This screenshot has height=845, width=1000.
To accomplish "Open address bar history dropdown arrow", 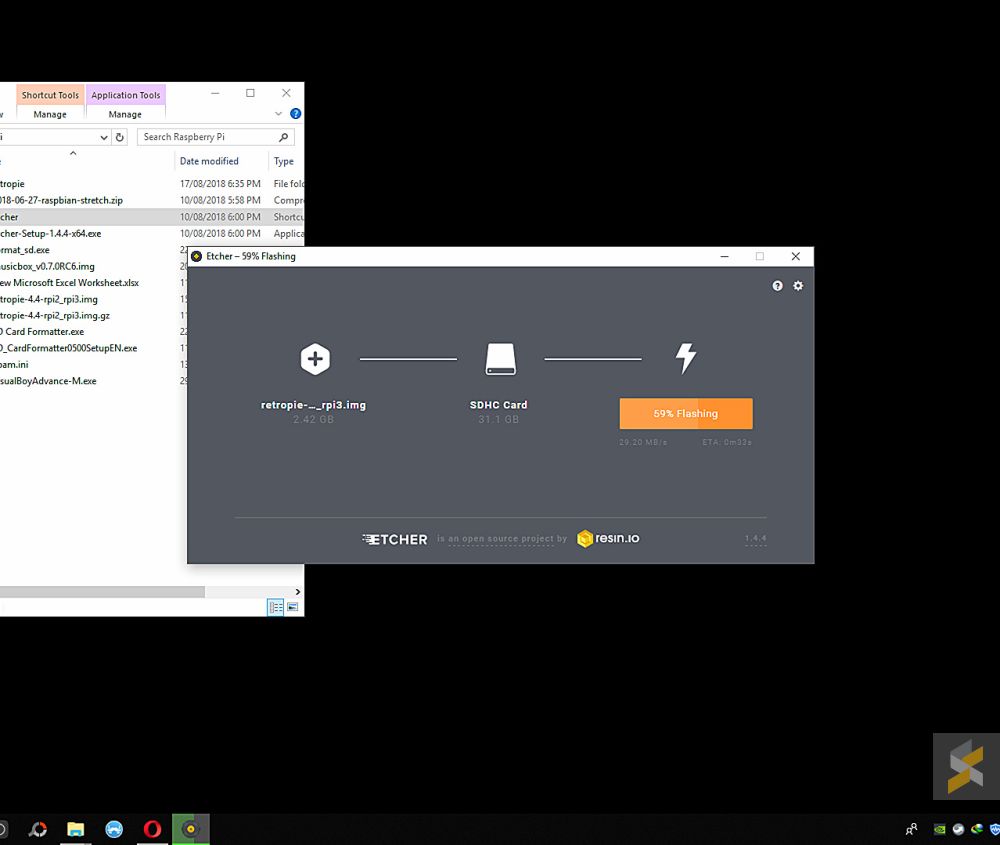I will point(104,137).
